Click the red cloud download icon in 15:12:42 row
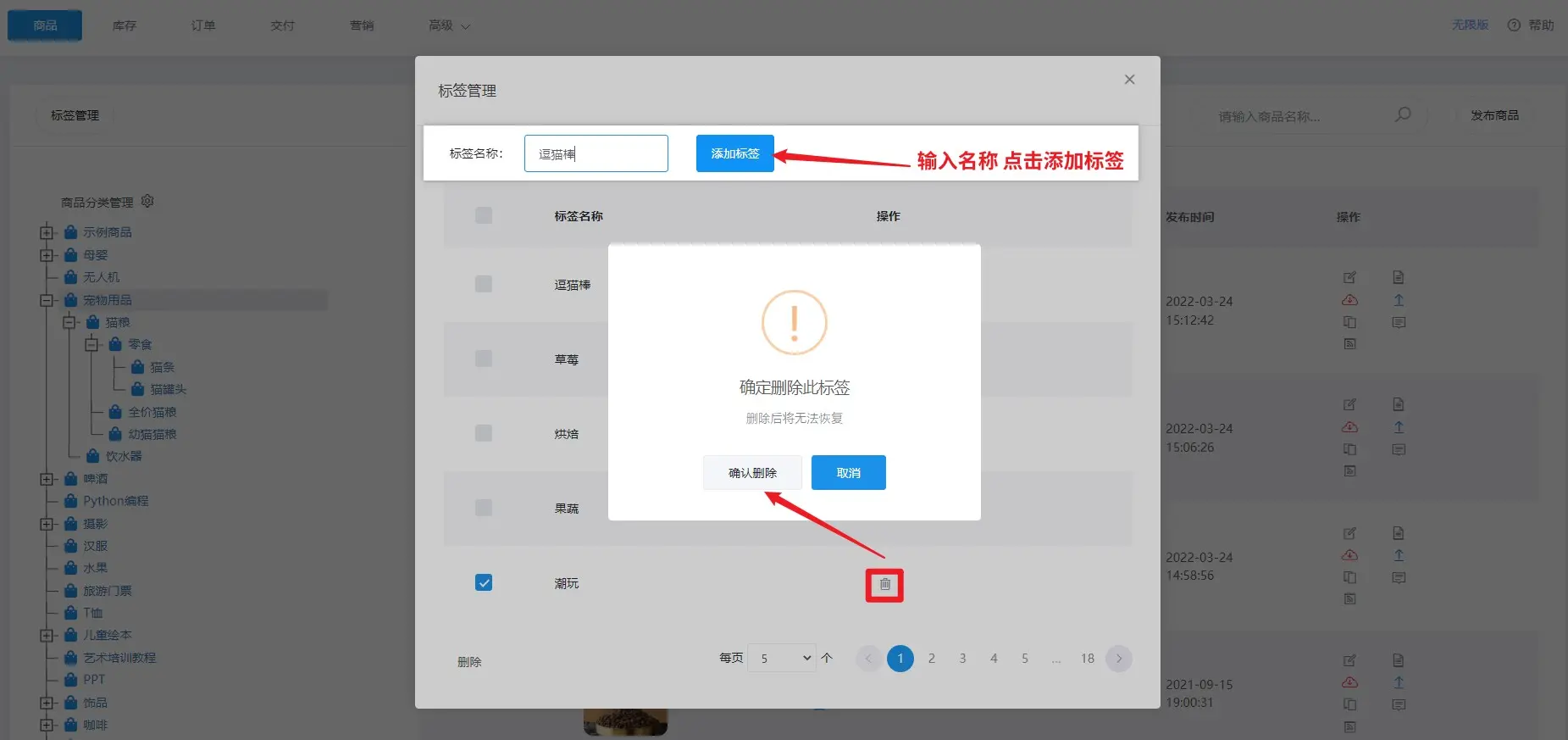Image resolution: width=1568 pixels, height=740 pixels. tap(1349, 300)
